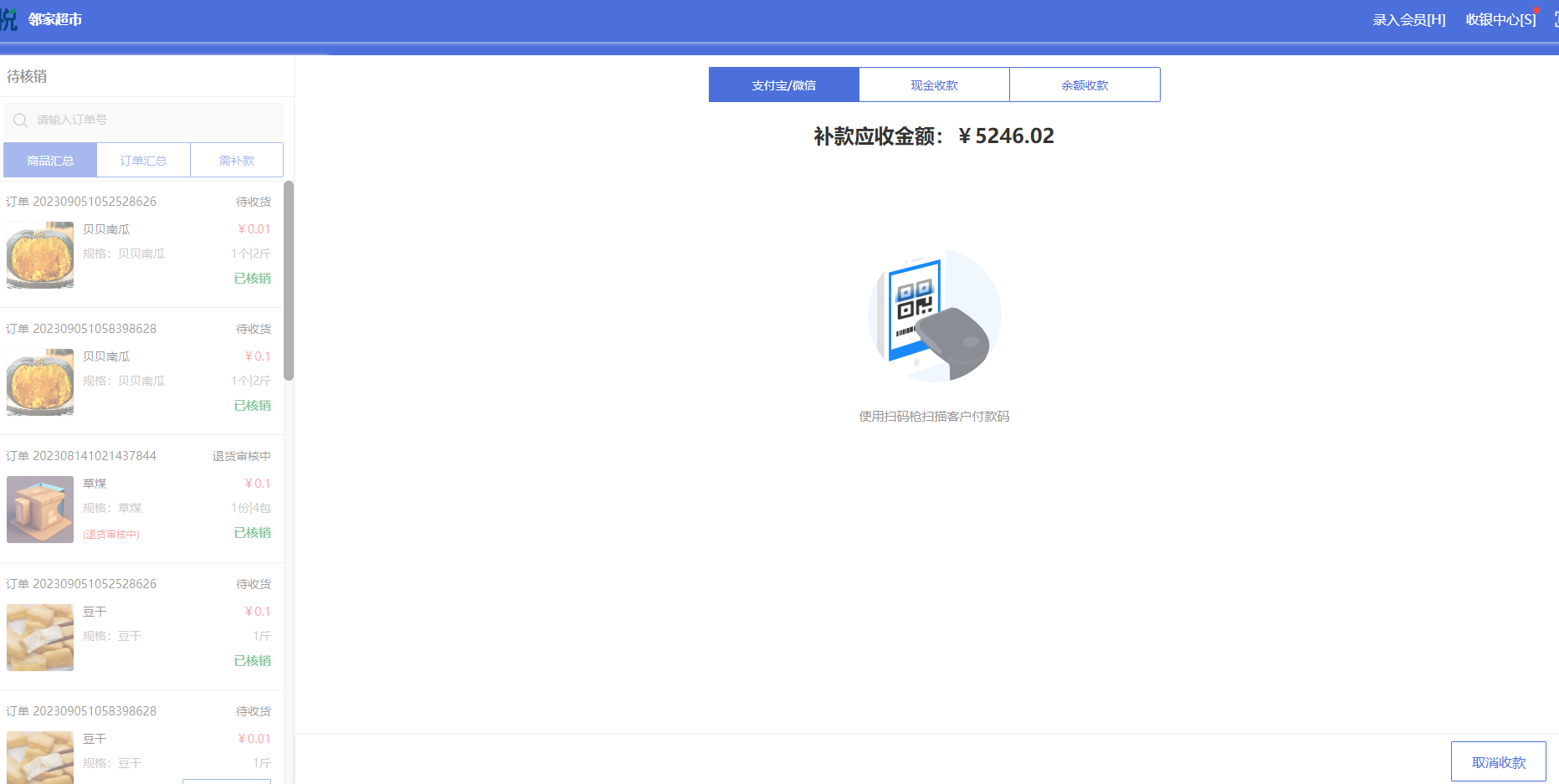Image resolution: width=1559 pixels, height=784 pixels.
Task: Click 贝贝南瓜 thumbnail priced ¥0.1
Action: coord(40,382)
